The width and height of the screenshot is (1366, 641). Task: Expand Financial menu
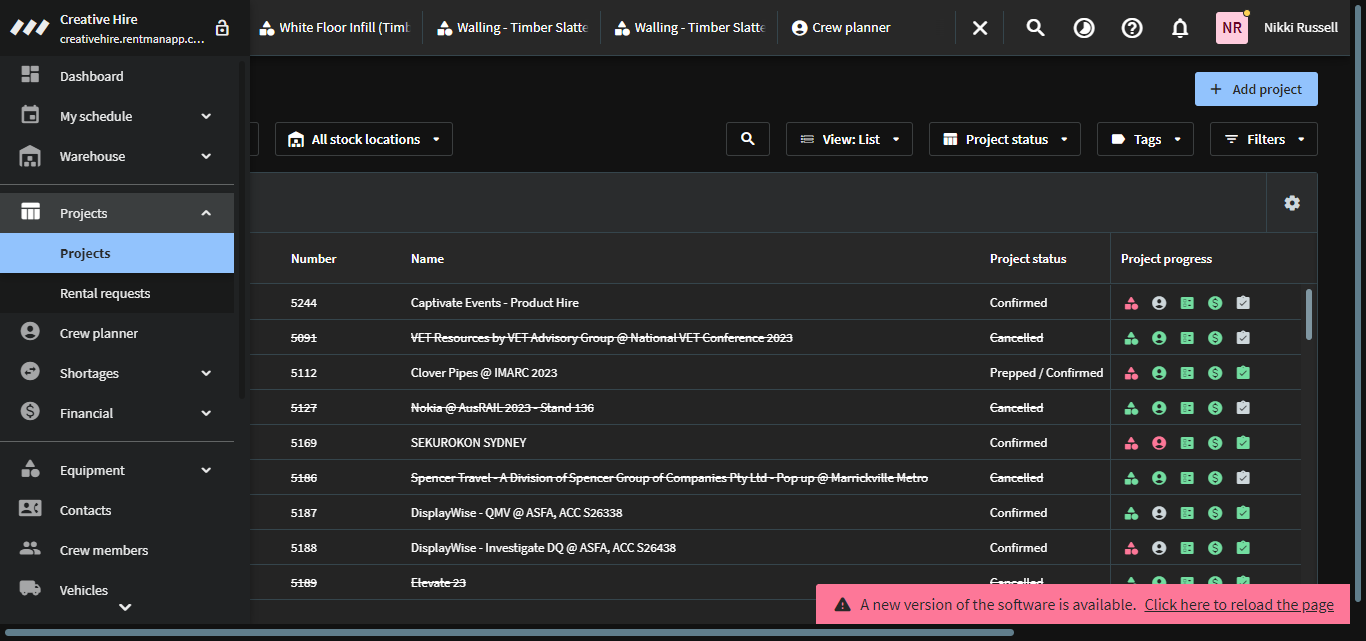click(x=117, y=413)
